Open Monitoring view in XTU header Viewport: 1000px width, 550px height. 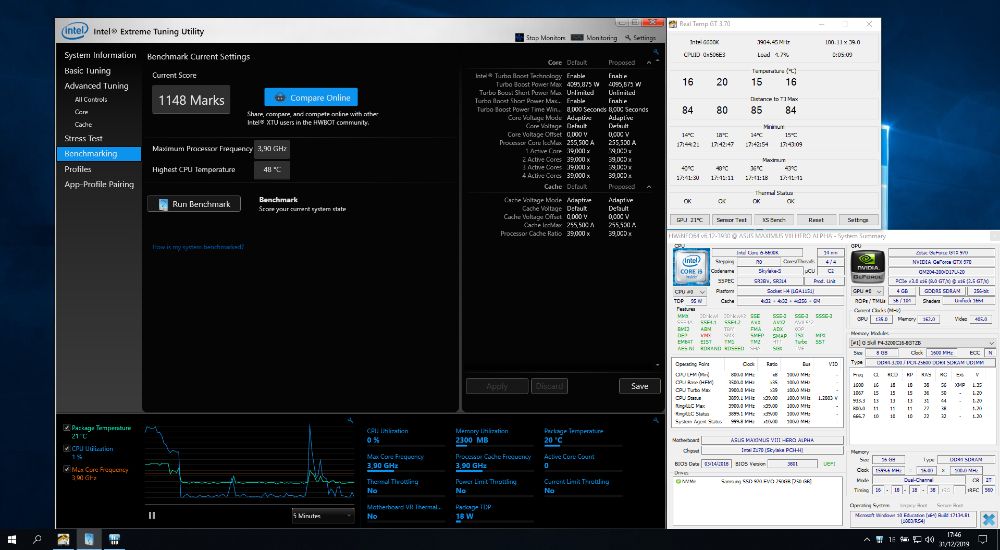coord(594,38)
